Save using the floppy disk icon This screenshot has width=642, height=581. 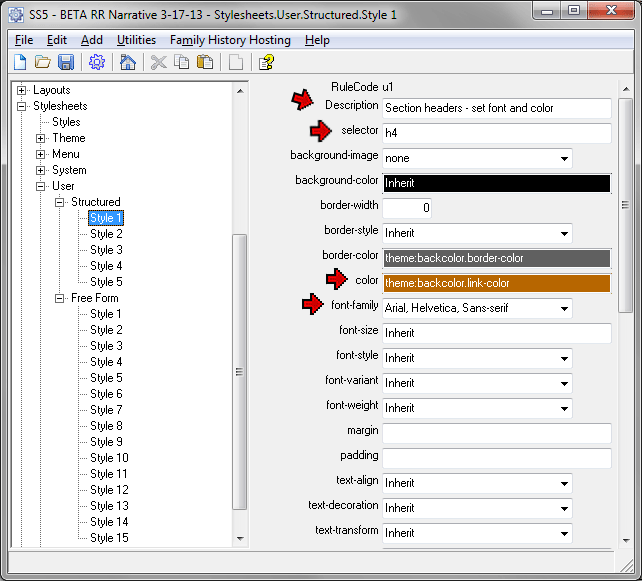coord(66,63)
